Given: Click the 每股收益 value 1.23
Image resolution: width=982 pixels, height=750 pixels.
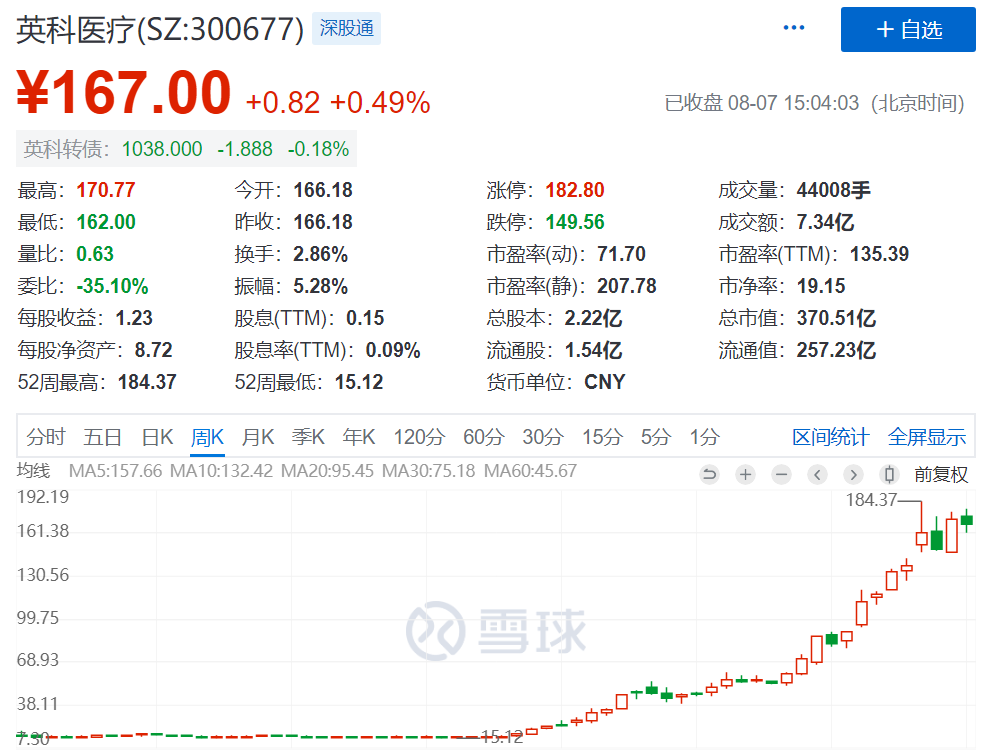Looking at the screenshot, I should point(134,318).
